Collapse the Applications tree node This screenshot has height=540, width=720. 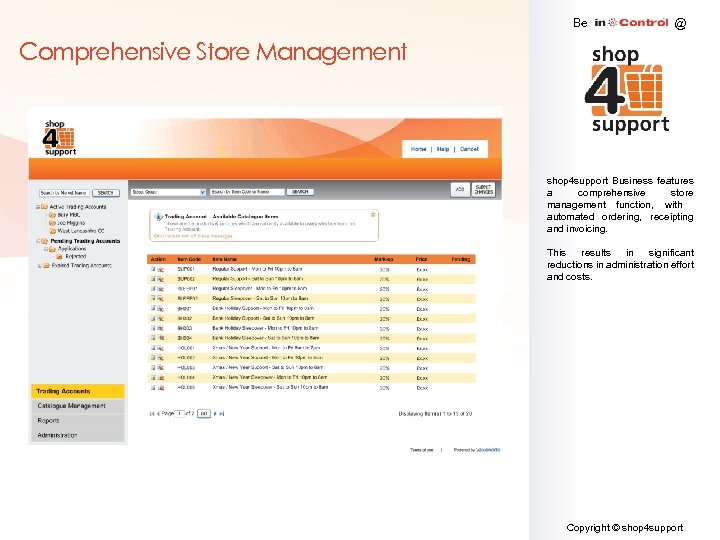click(46, 249)
